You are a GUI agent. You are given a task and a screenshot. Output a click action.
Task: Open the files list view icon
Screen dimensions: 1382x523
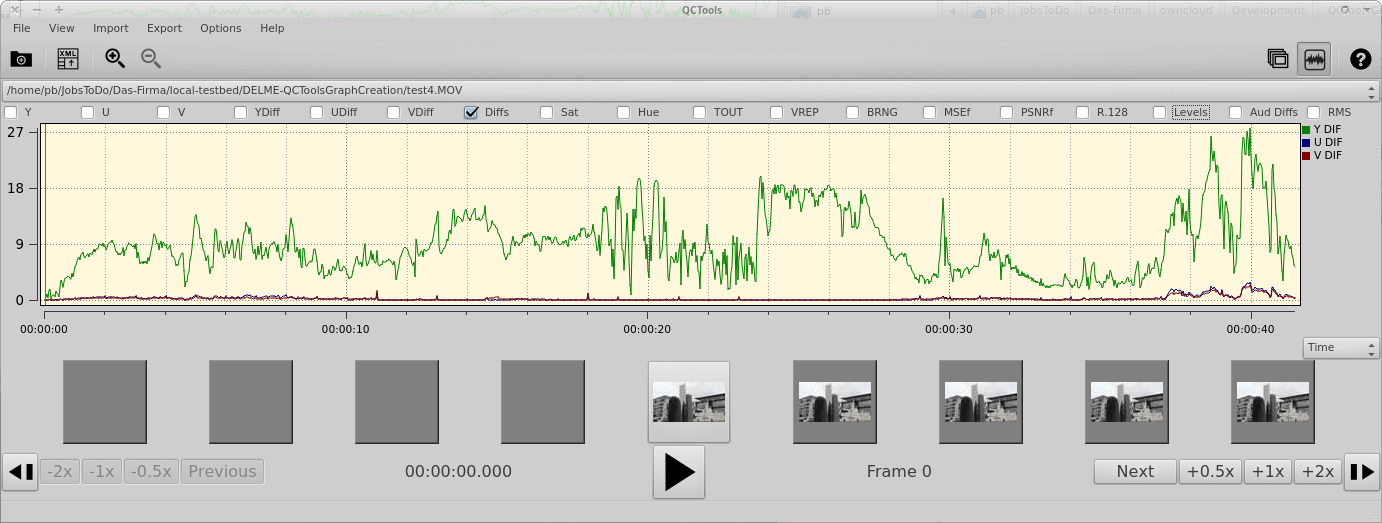tap(1277, 59)
